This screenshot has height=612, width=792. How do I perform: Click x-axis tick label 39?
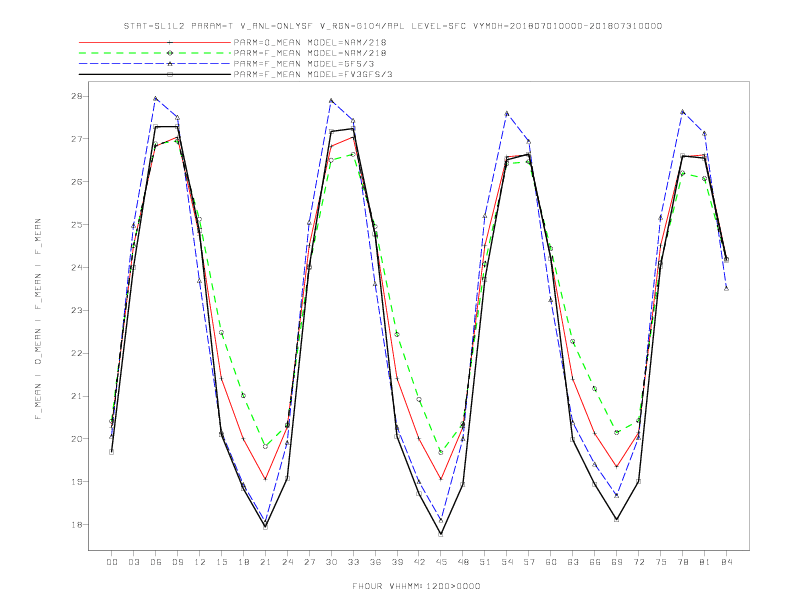(397, 562)
